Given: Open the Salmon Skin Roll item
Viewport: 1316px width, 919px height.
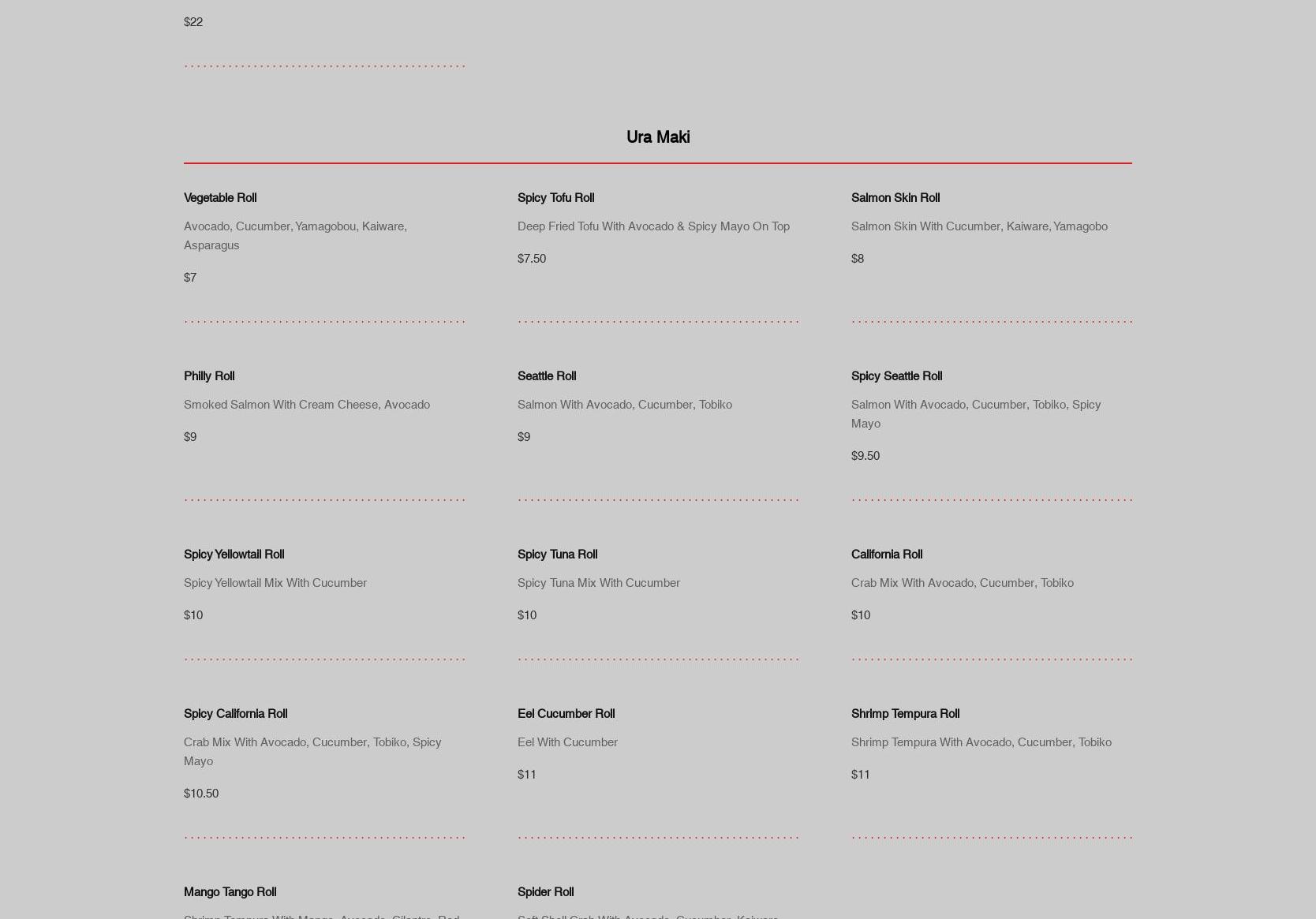Looking at the screenshot, I should (x=895, y=198).
